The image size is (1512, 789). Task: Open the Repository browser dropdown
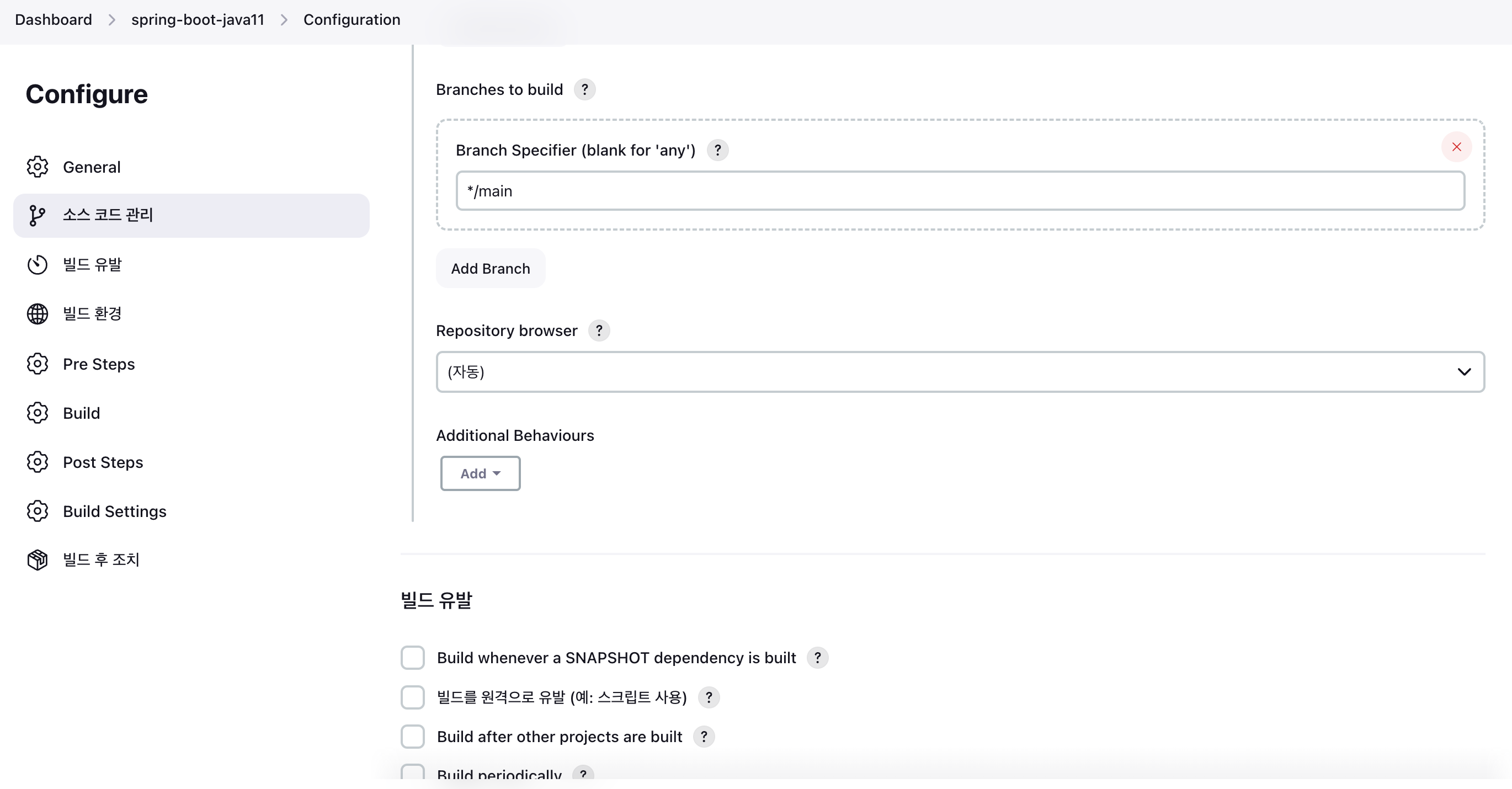tap(960, 372)
